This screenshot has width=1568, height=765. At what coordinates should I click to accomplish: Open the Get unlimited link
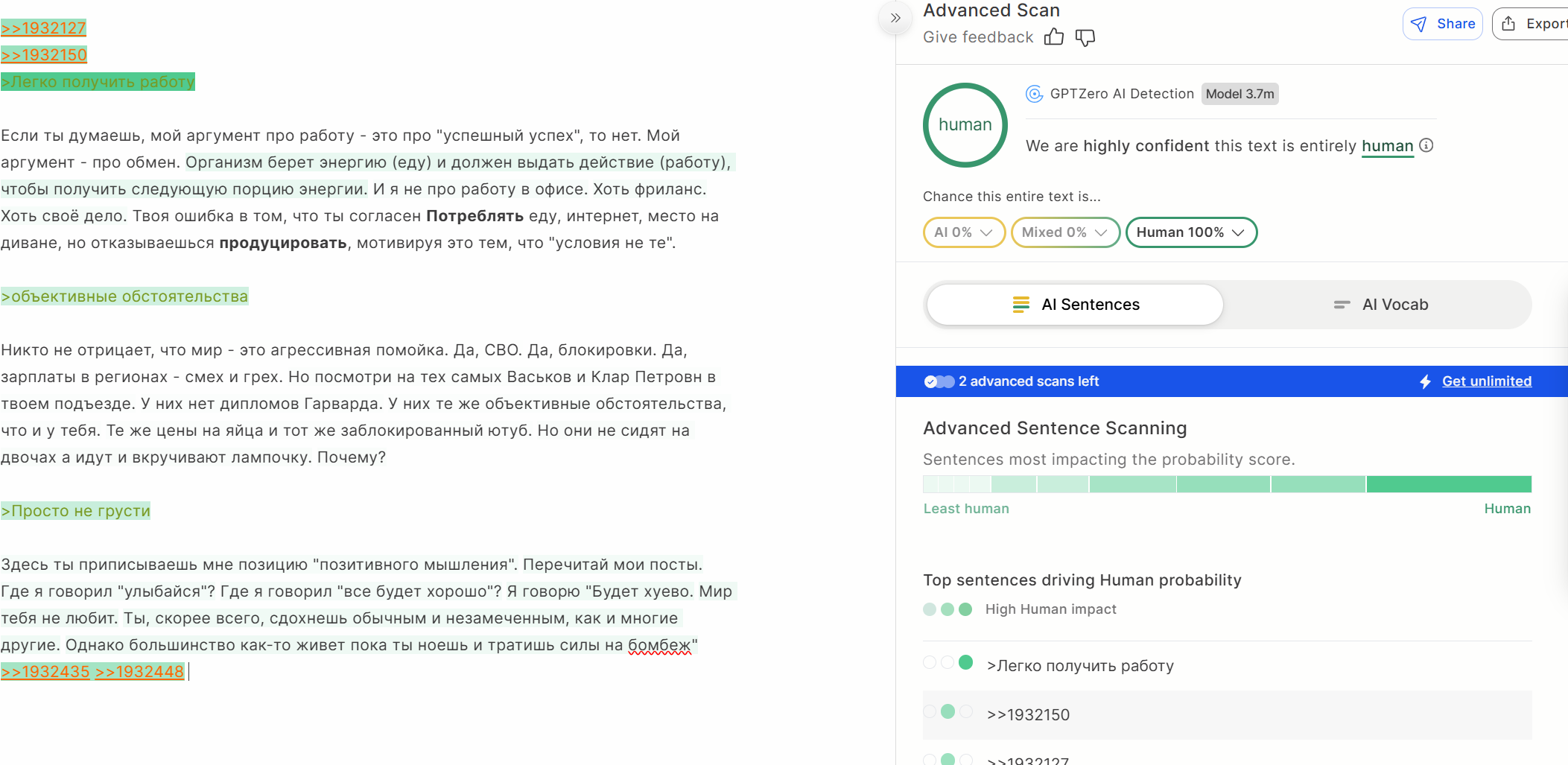(x=1486, y=381)
